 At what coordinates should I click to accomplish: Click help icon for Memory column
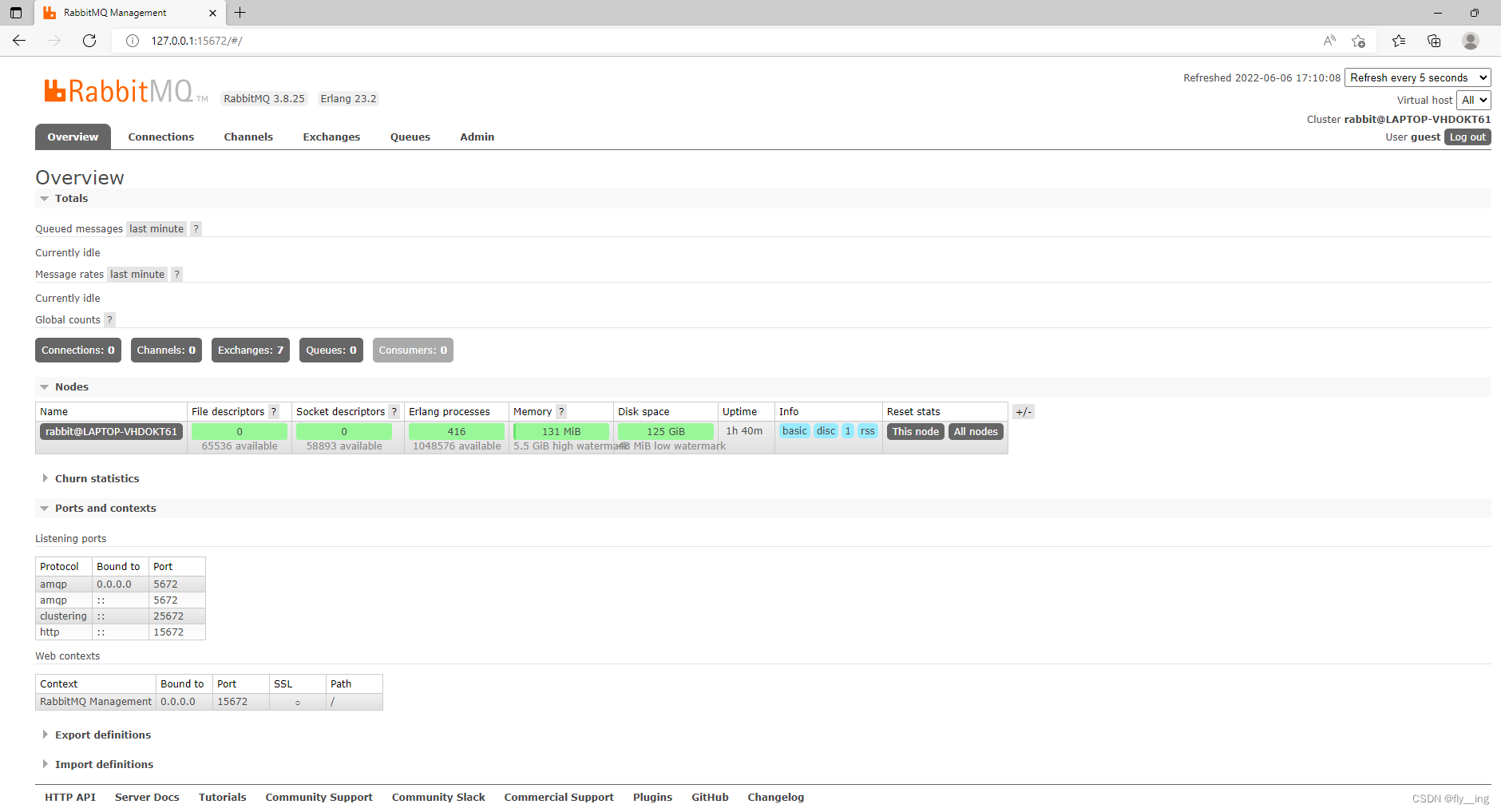click(x=561, y=412)
